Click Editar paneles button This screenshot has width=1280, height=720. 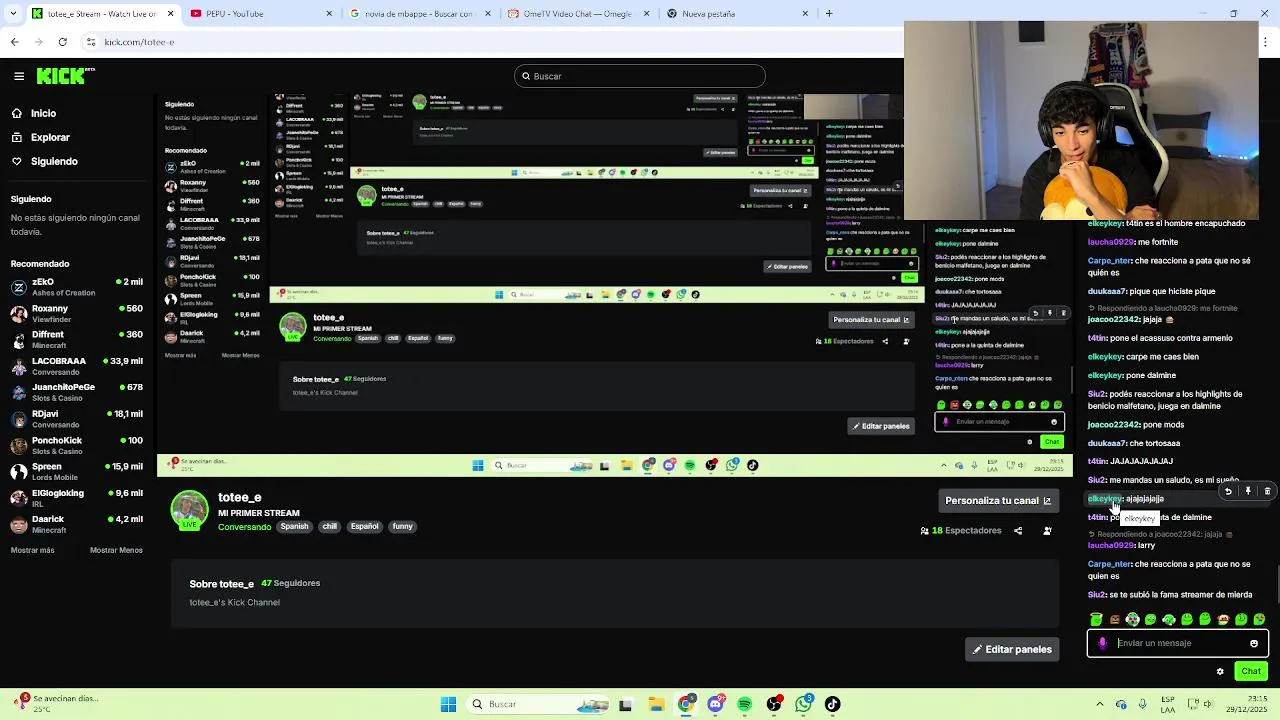[1012, 649]
